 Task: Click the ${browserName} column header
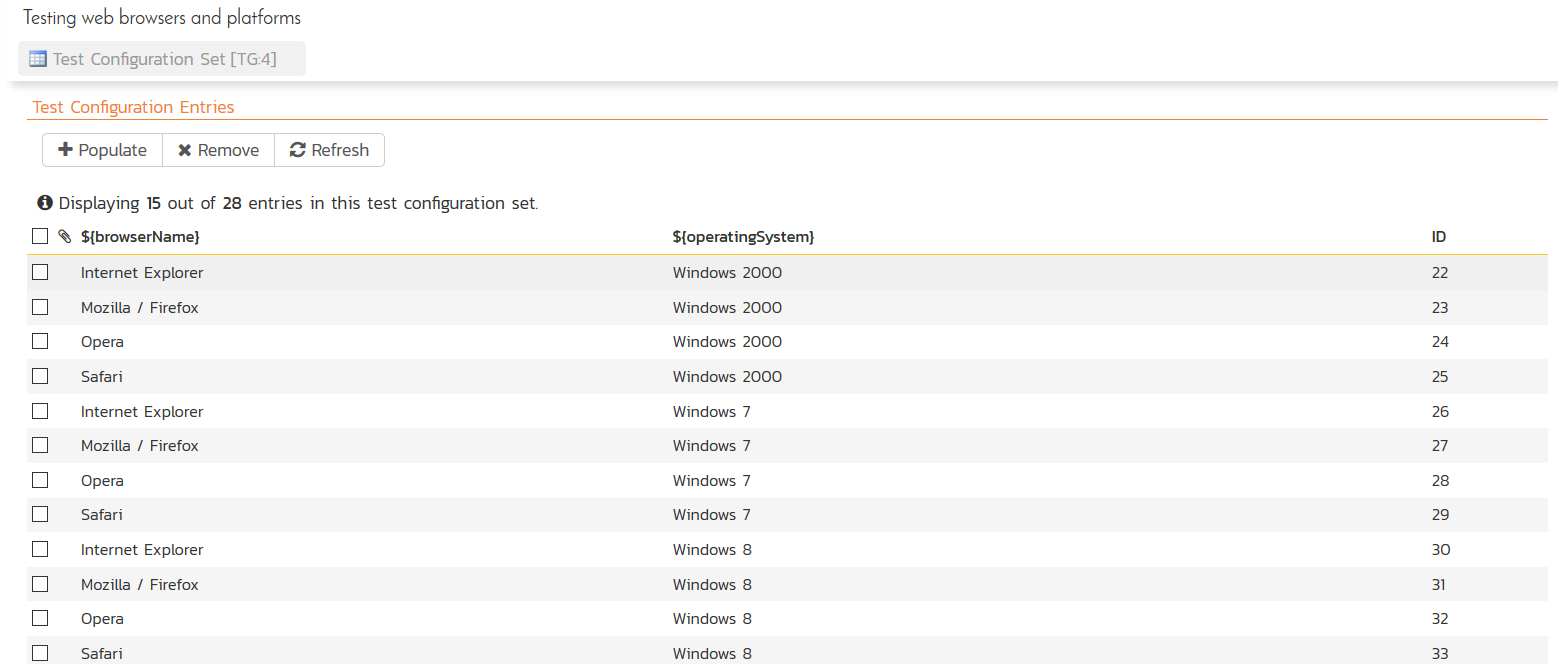[140, 237]
